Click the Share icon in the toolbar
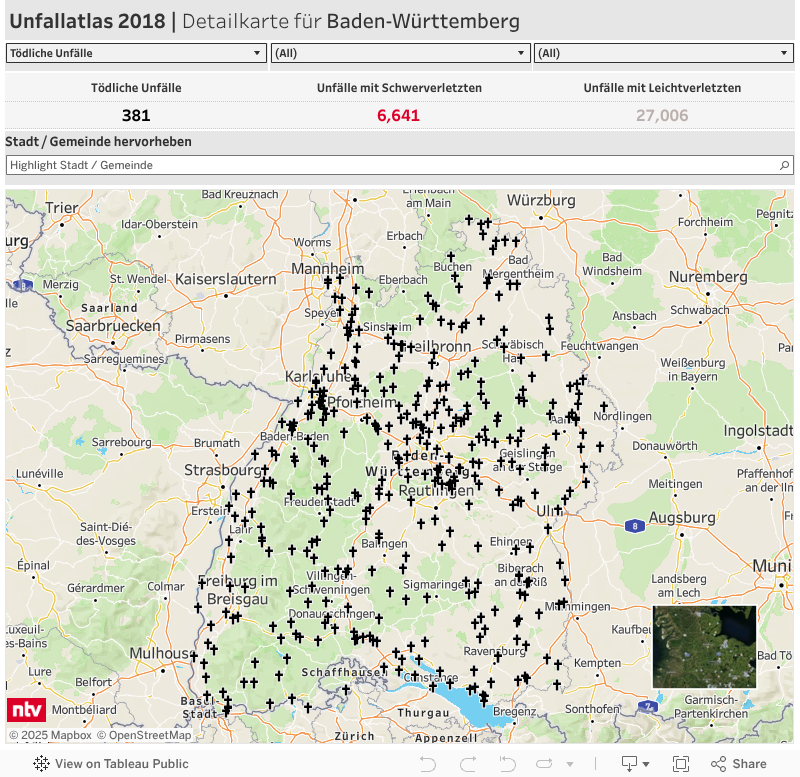Screen dimensions: 800x777 (739, 764)
